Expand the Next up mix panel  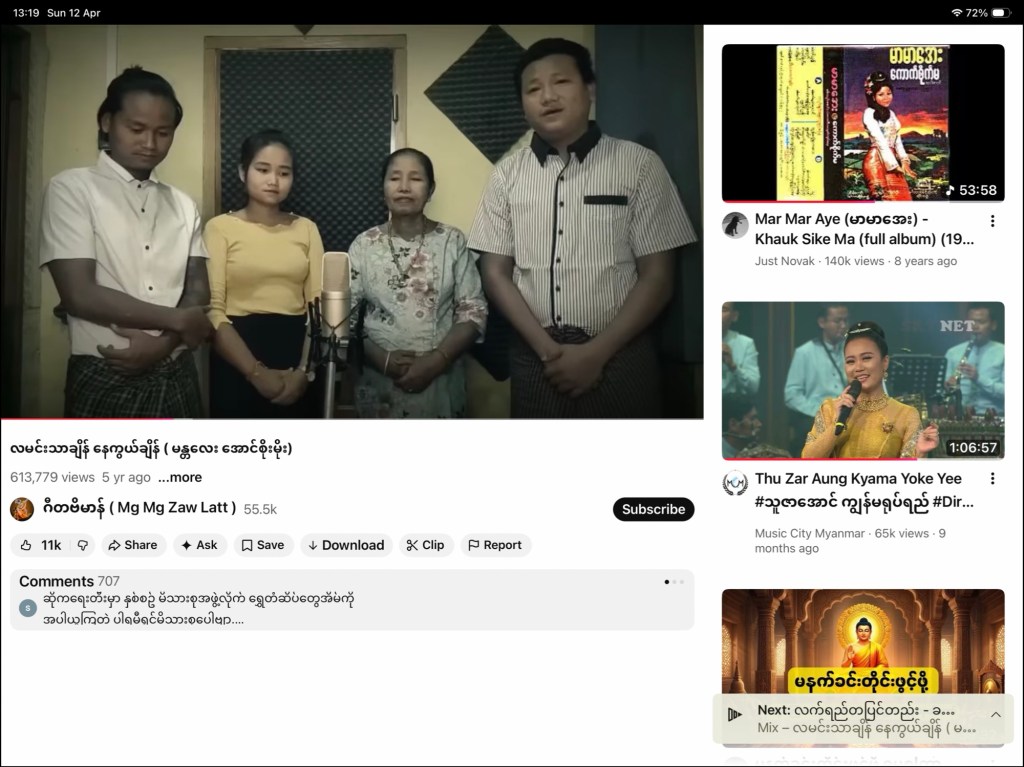pyautogui.click(x=996, y=714)
